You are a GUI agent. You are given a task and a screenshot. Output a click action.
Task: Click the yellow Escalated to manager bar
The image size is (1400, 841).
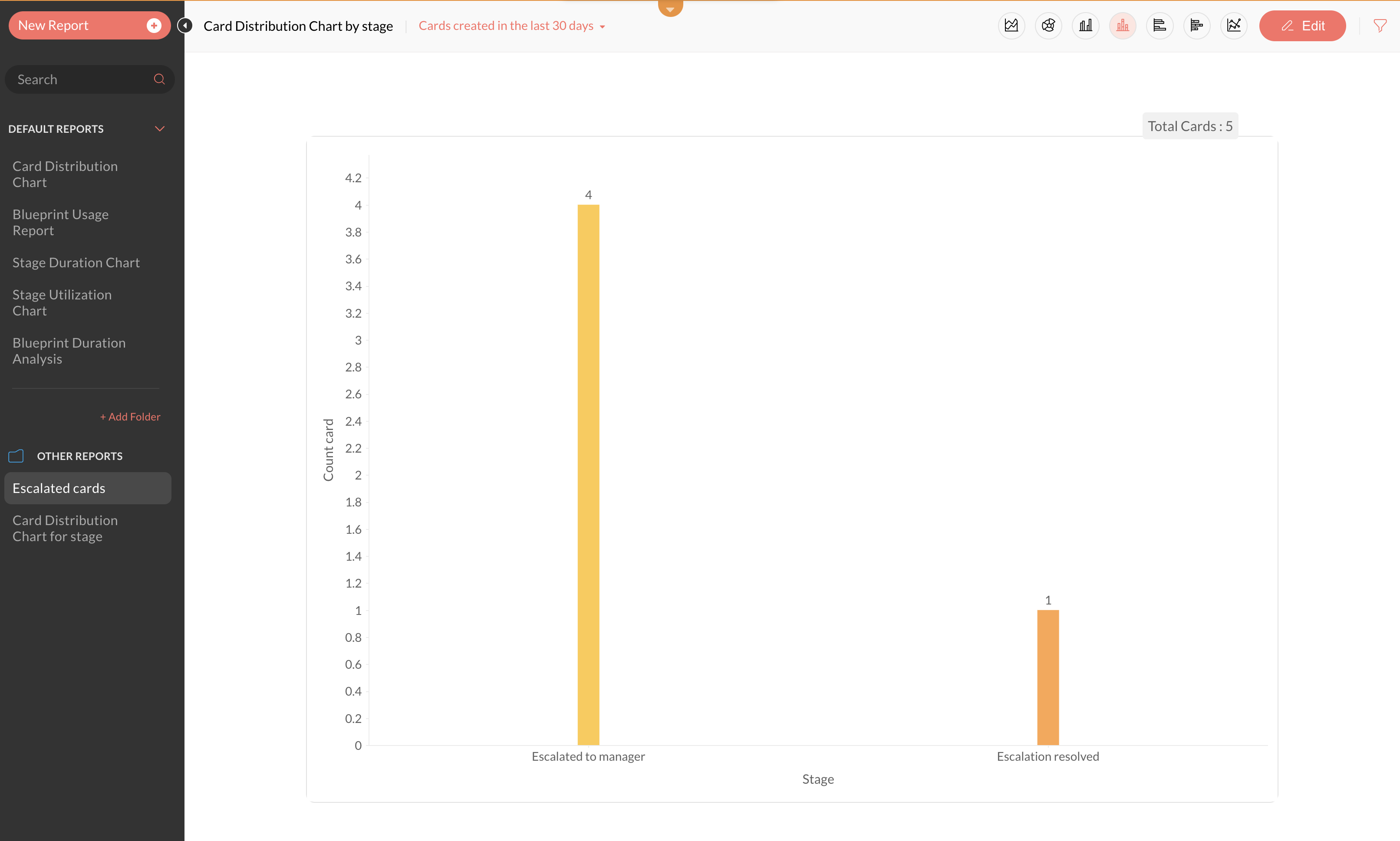(x=588, y=474)
